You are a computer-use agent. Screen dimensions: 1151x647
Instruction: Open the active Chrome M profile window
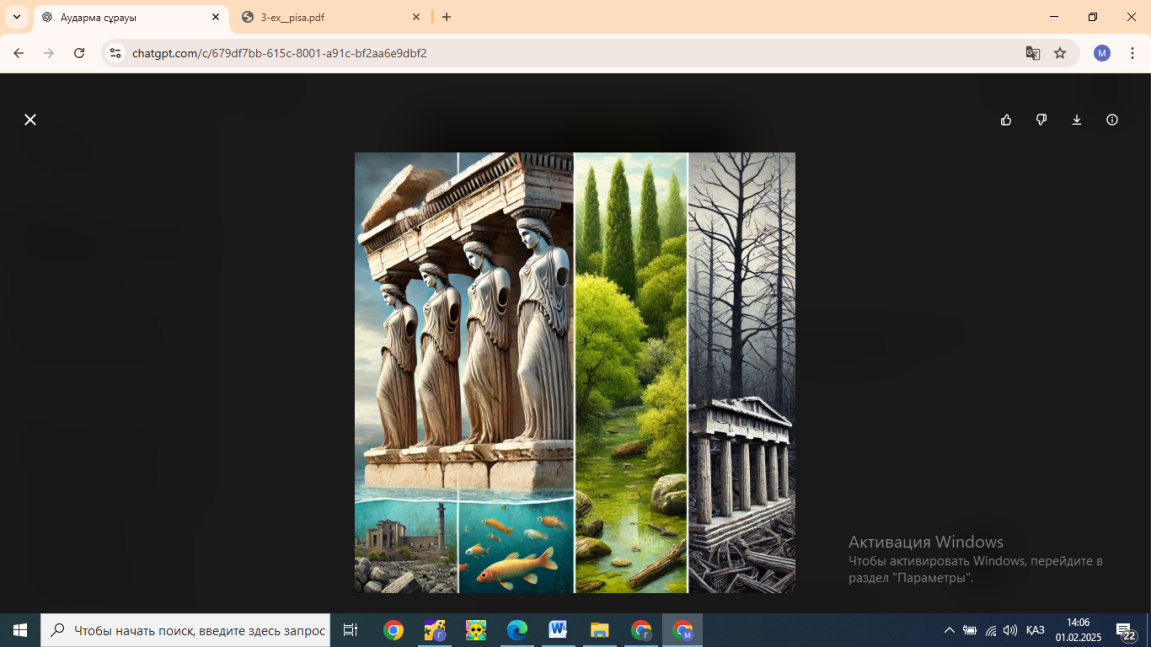(683, 630)
